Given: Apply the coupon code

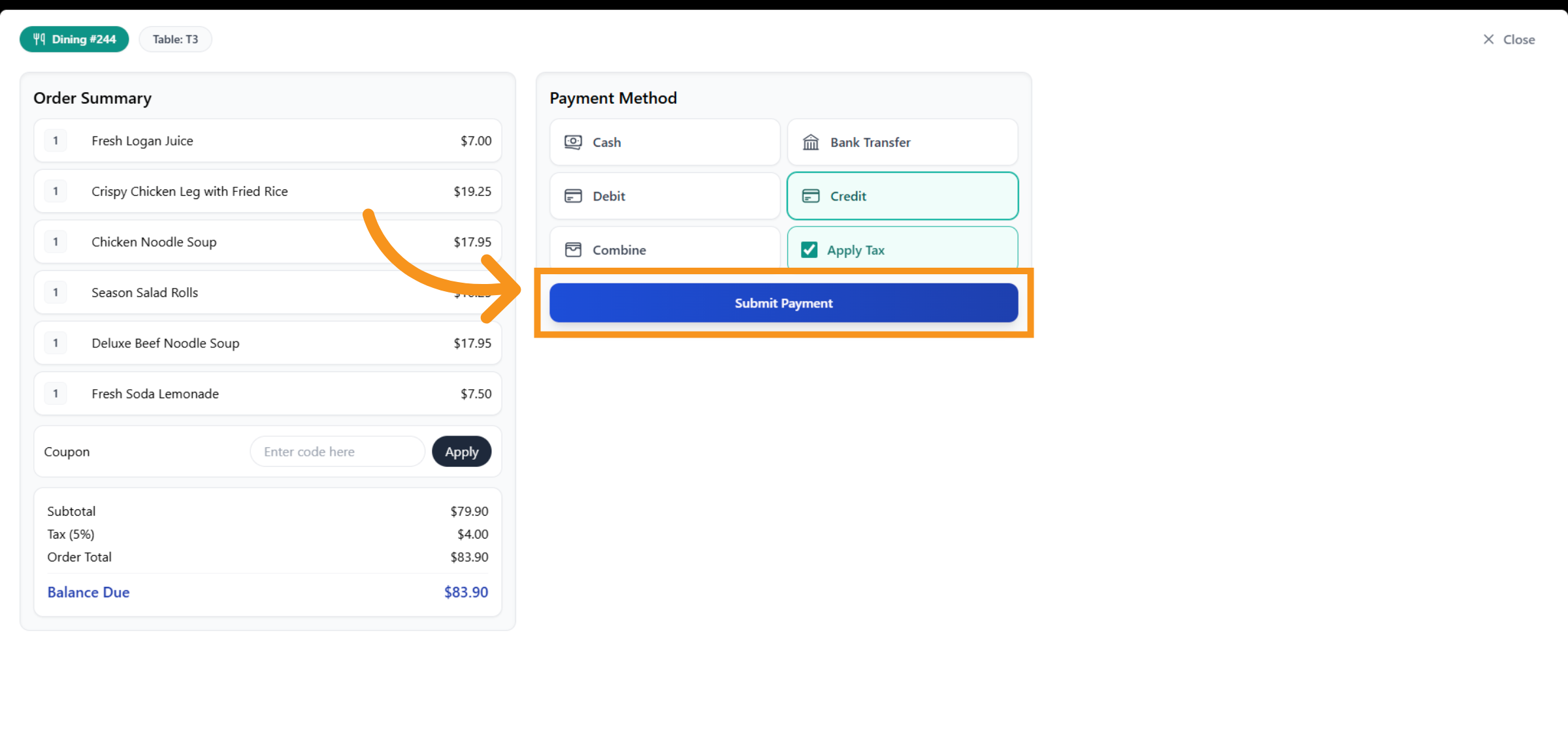Looking at the screenshot, I should click(x=461, y=452).
